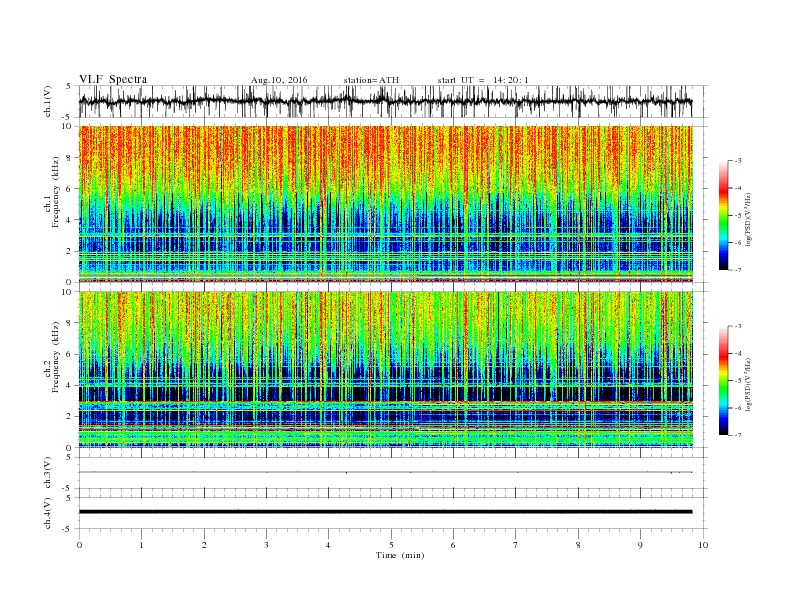Click the 'ch.1(V)' waveform axis label

(x=48, y=101)
